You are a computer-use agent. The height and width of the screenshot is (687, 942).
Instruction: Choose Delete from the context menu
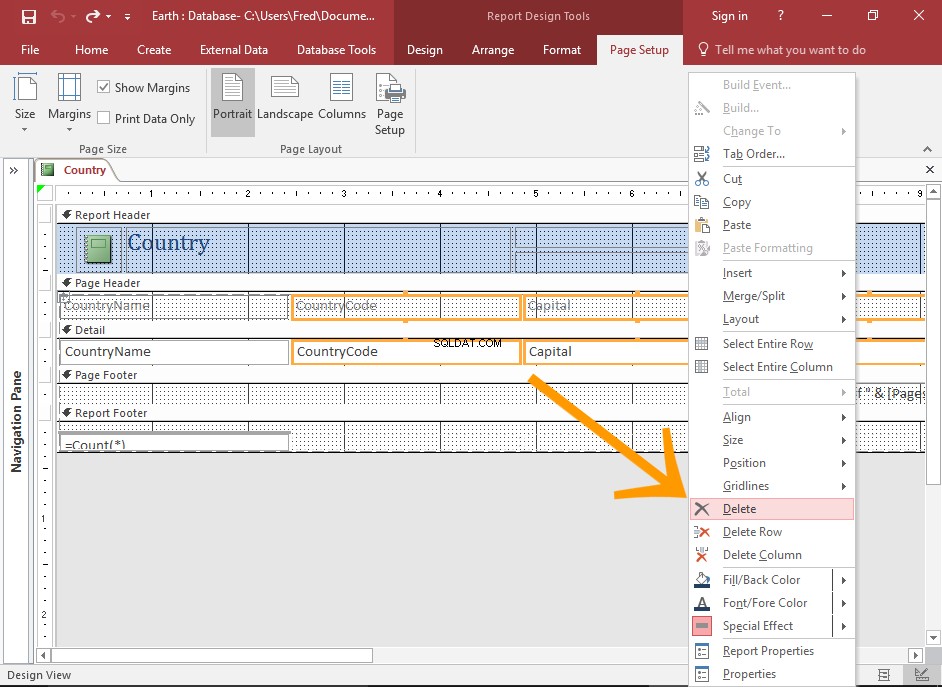click(x=771, y=509)
